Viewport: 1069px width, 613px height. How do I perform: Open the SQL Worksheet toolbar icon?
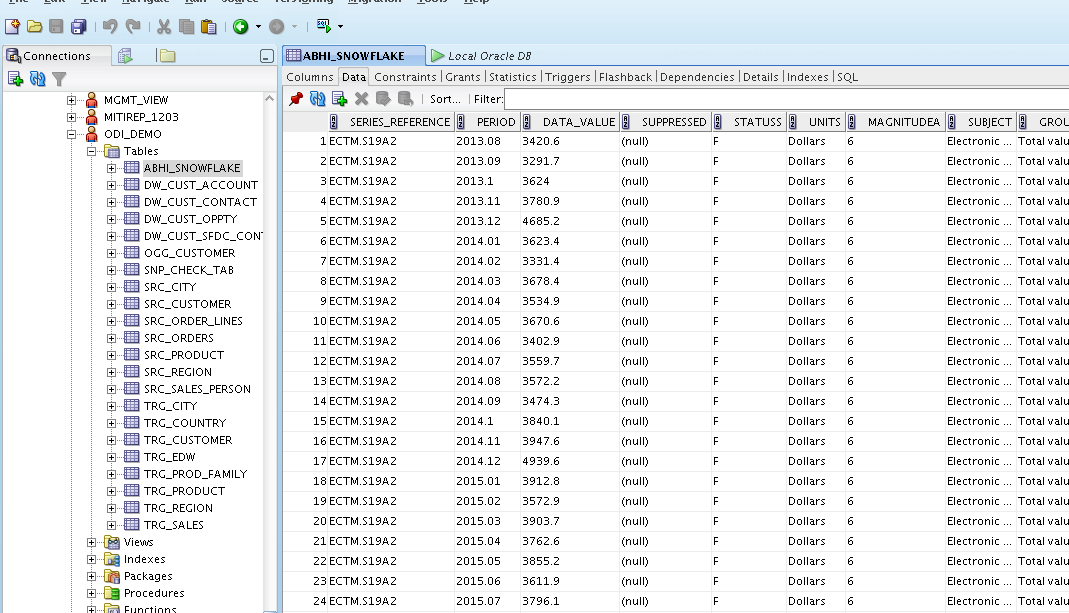pyautogui.click(x=323, y=26)
